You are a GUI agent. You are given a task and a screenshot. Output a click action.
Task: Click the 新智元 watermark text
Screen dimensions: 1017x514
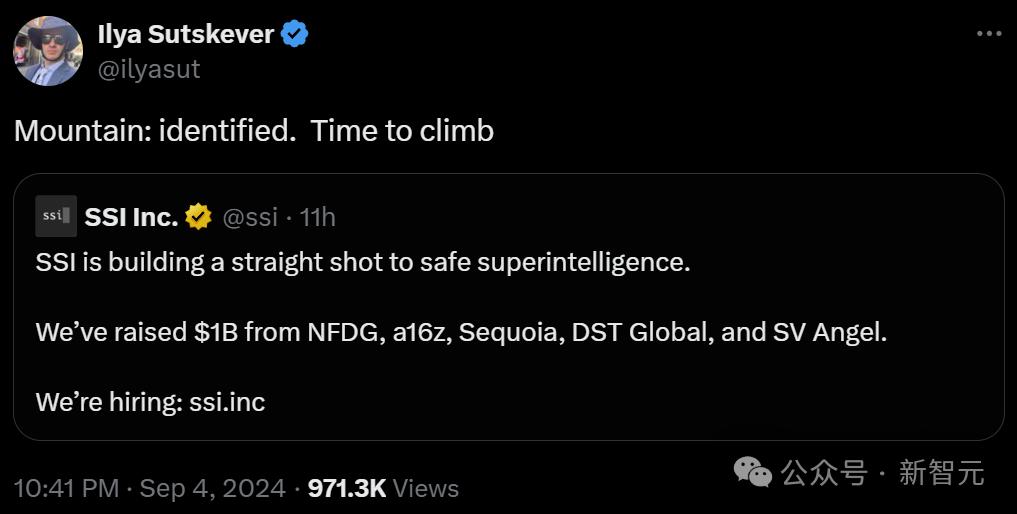click(x=941, y=472)
